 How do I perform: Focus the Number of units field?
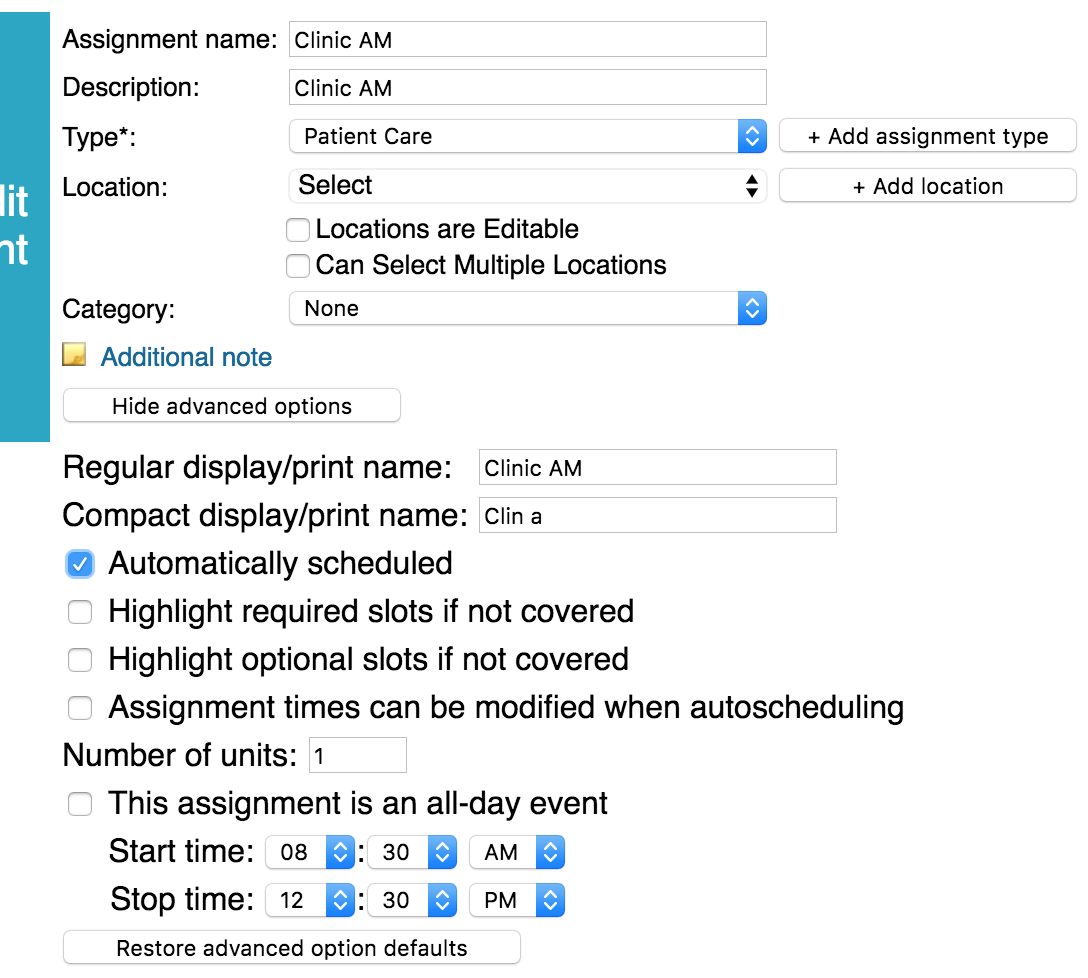tap(358, 755)
